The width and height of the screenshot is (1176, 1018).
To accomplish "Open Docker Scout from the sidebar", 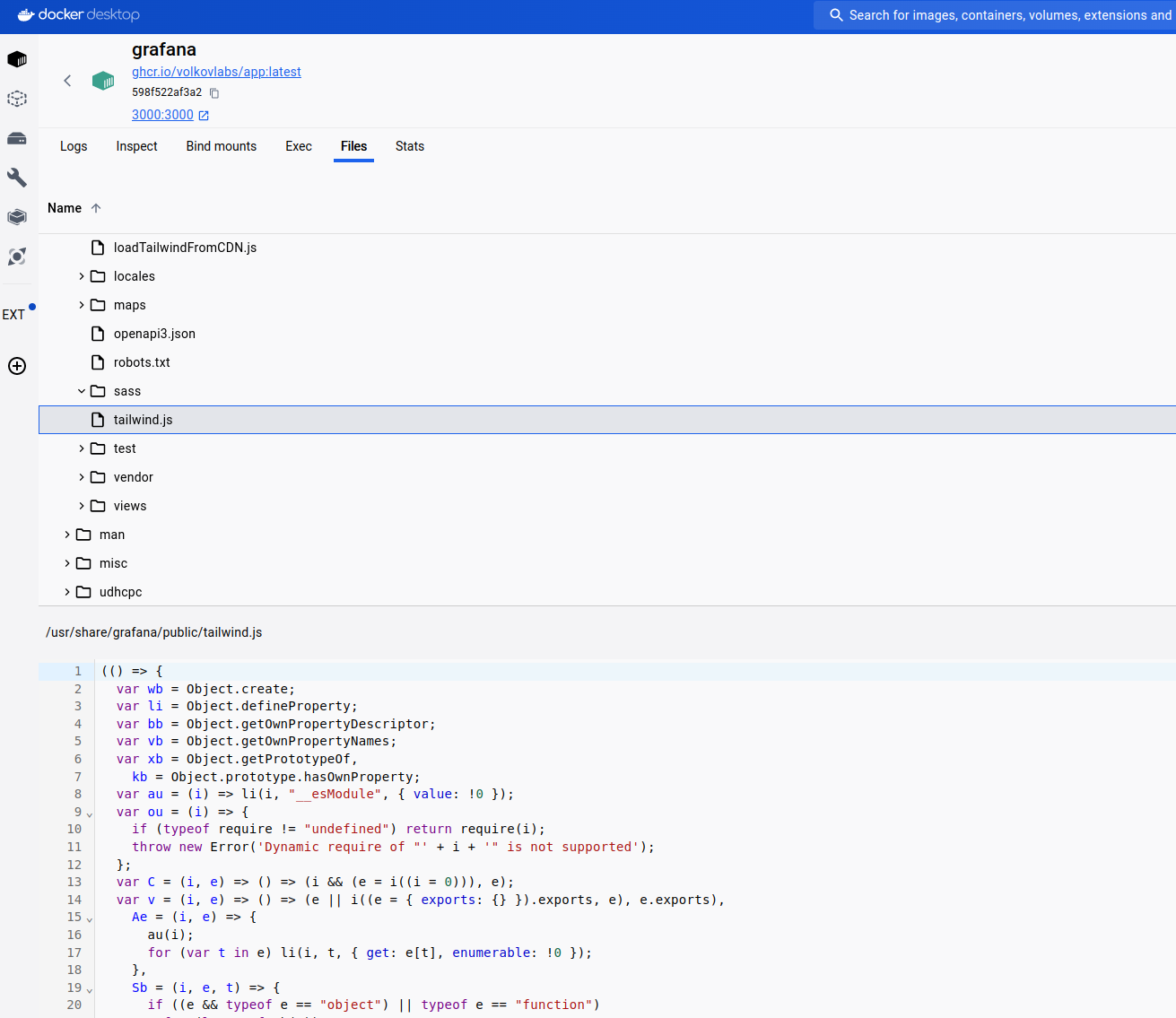I will tap(16, 257).
